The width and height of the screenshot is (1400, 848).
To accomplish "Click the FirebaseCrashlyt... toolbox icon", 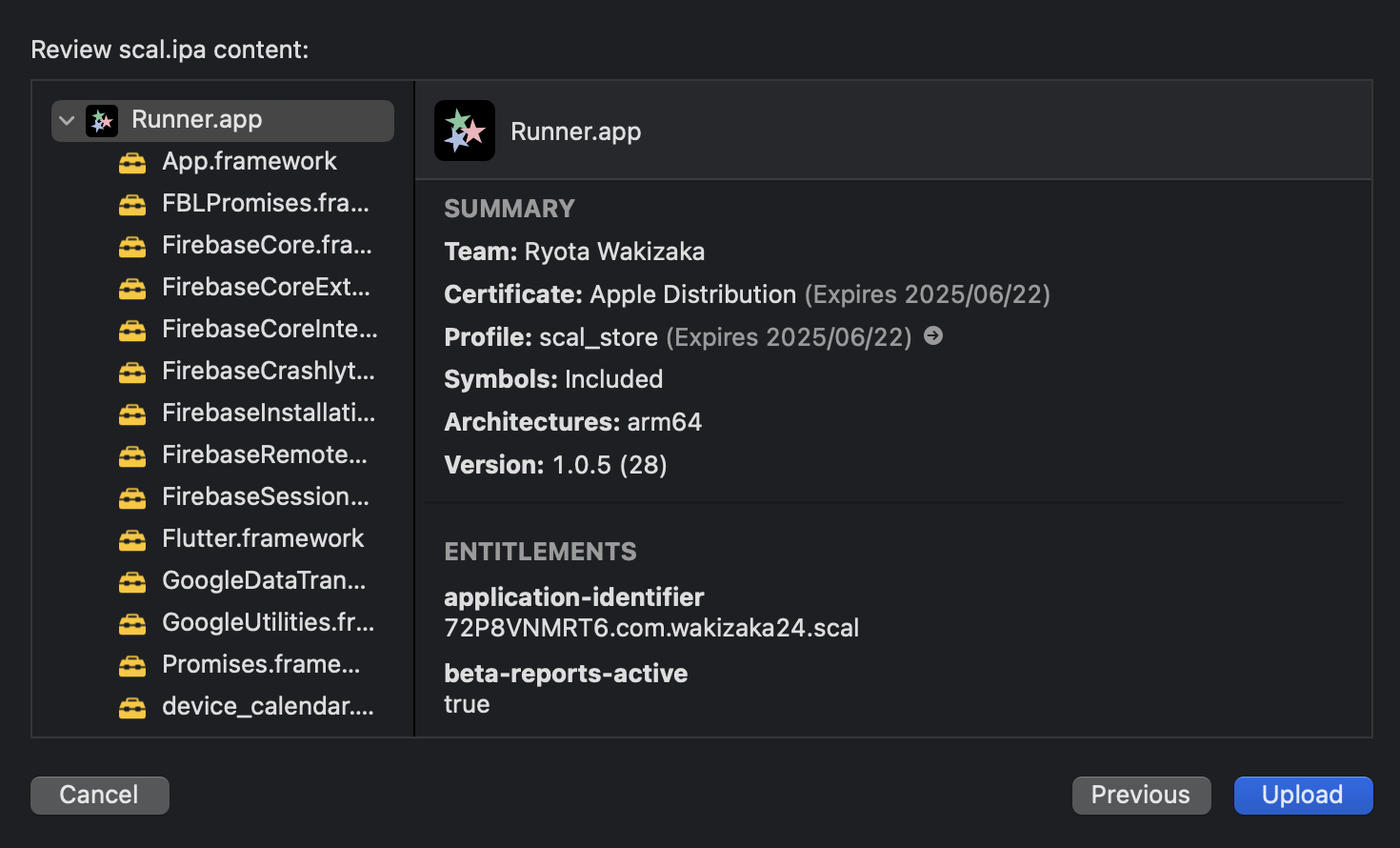I will pos(132,373).
